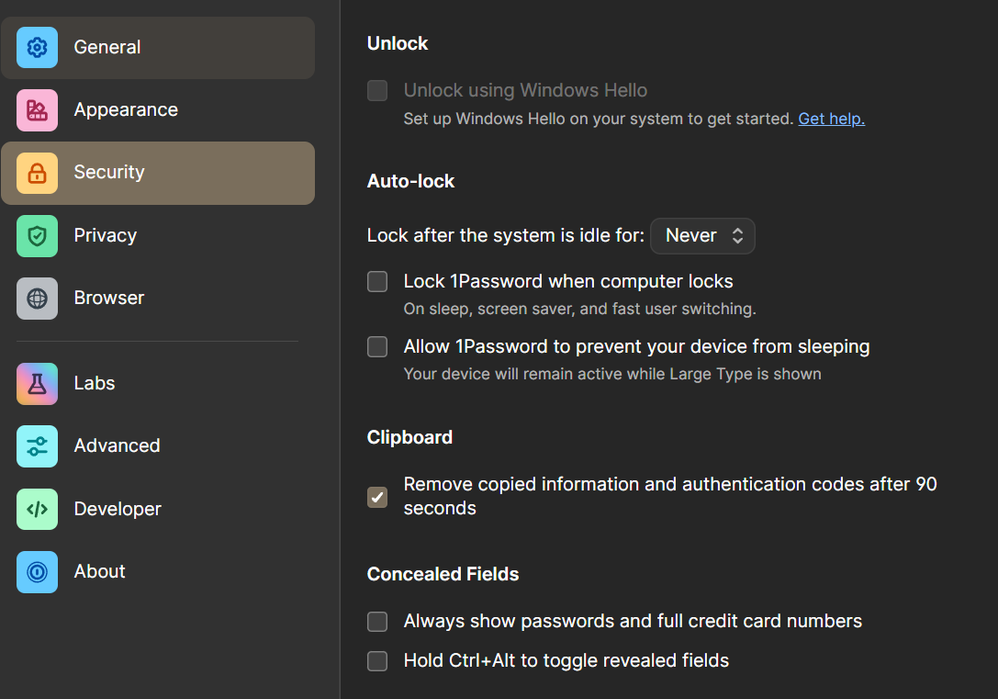Screen dimensions: 998x699
Task: Uncheck Remove copied information after 90 seconds
Action: point(377,497)
